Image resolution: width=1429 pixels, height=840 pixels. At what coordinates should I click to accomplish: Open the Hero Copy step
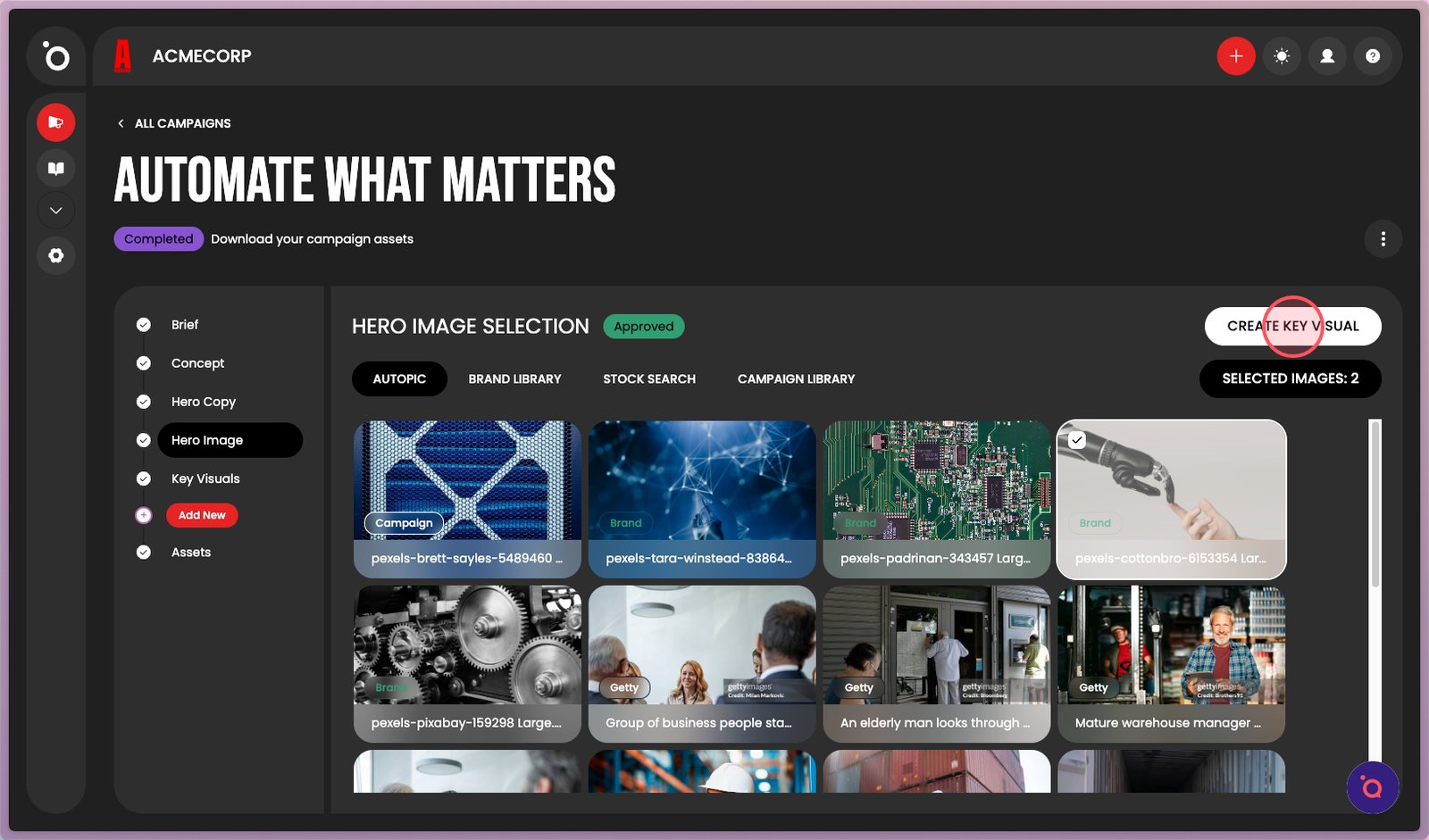204,402
